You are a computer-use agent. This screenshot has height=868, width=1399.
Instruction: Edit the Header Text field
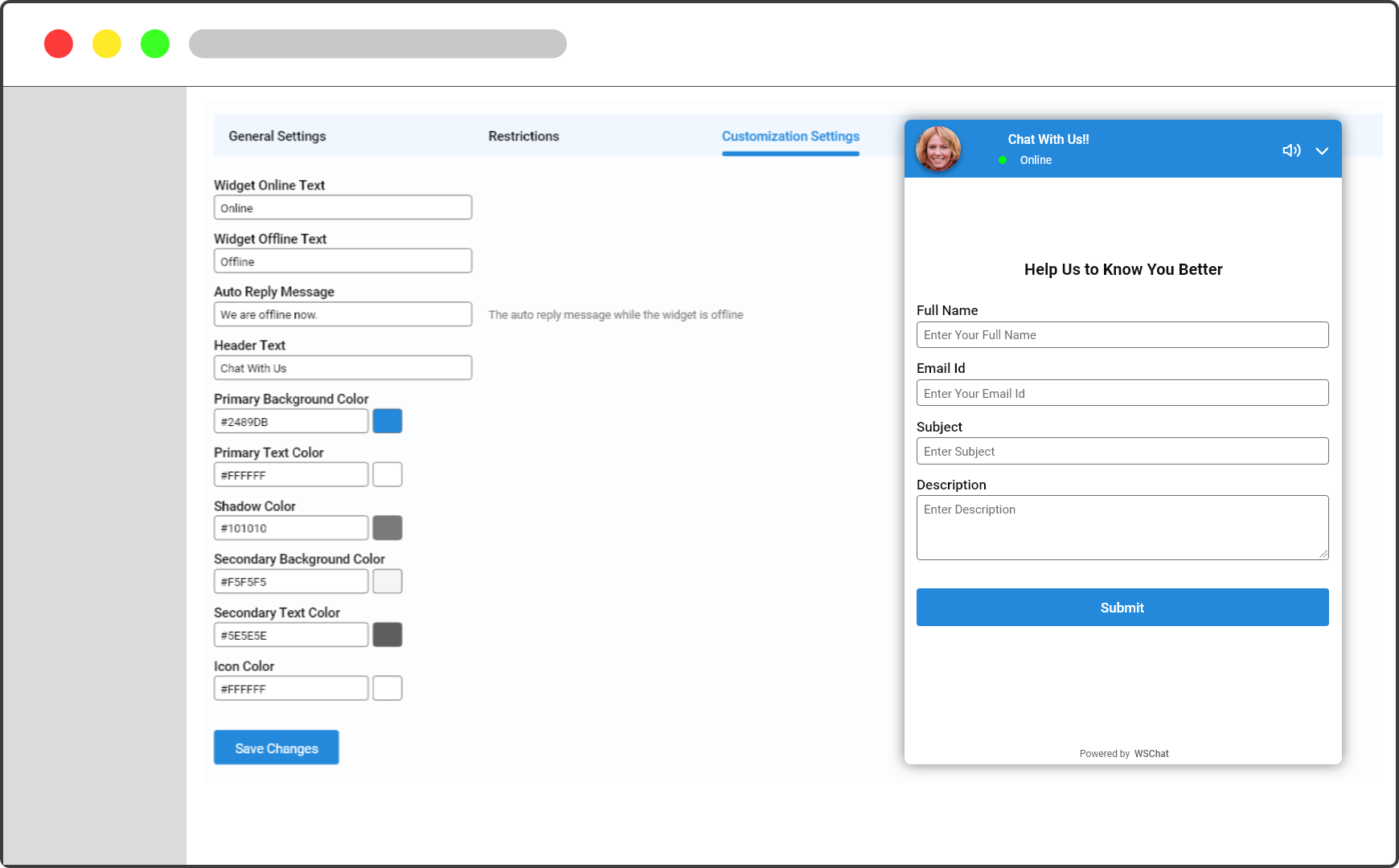click(x=343, y=368)
